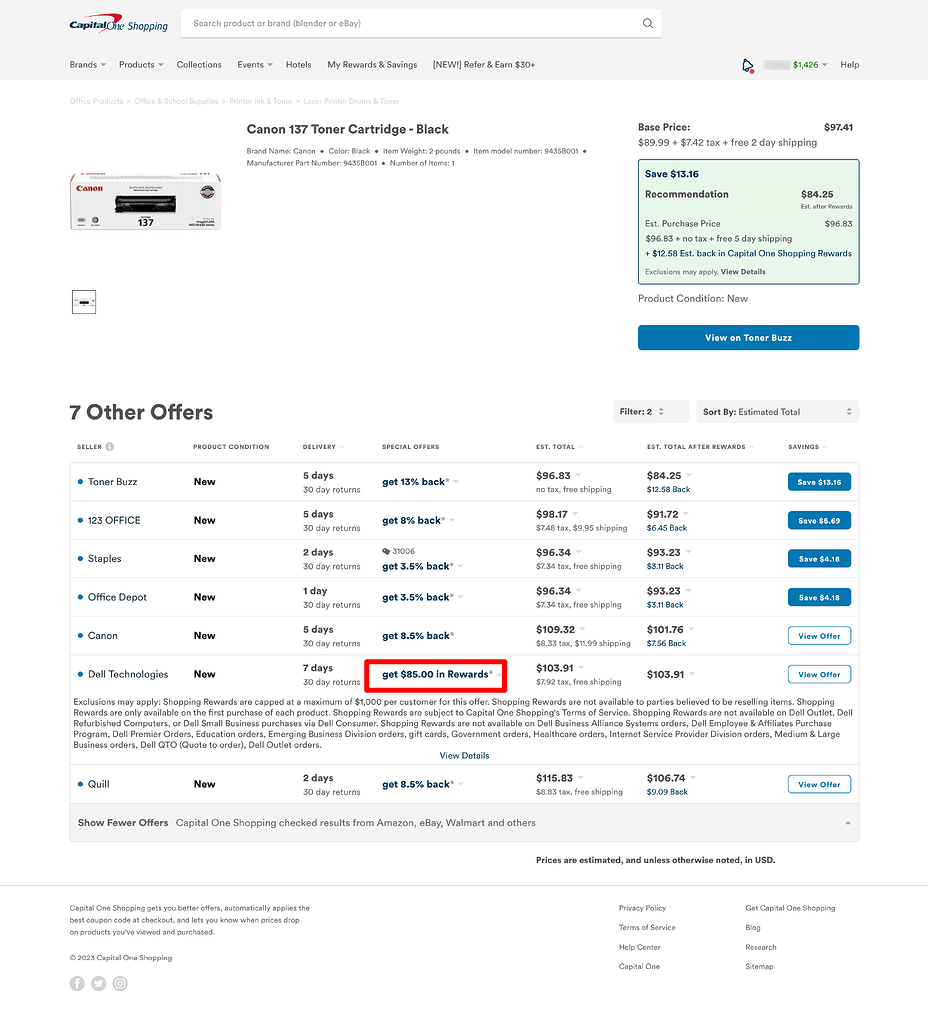Open the notifications bell
The width and height of the screenshot is (928, 1024).
pos(747,65)
